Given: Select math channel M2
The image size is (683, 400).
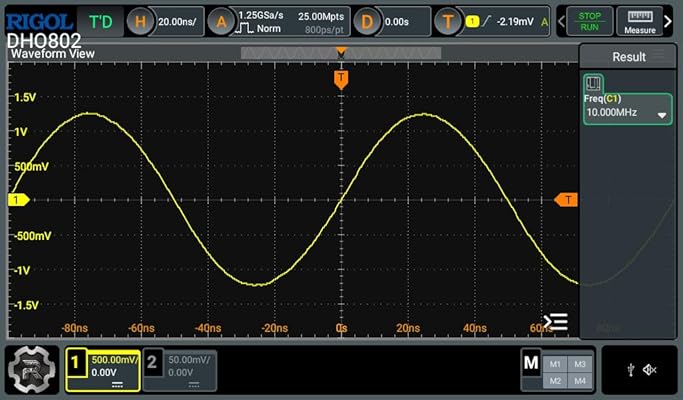Looking at the screenshot, I should (x=555, y=381).
